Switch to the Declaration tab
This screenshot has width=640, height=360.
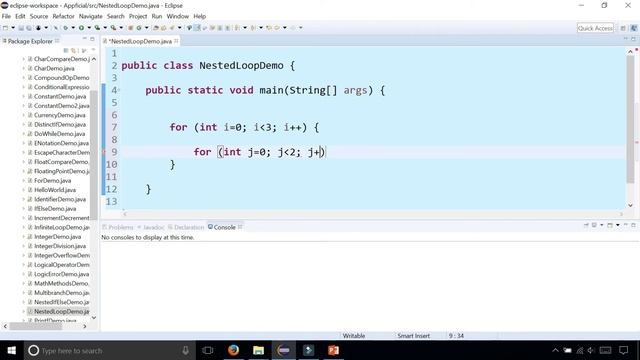186,227
